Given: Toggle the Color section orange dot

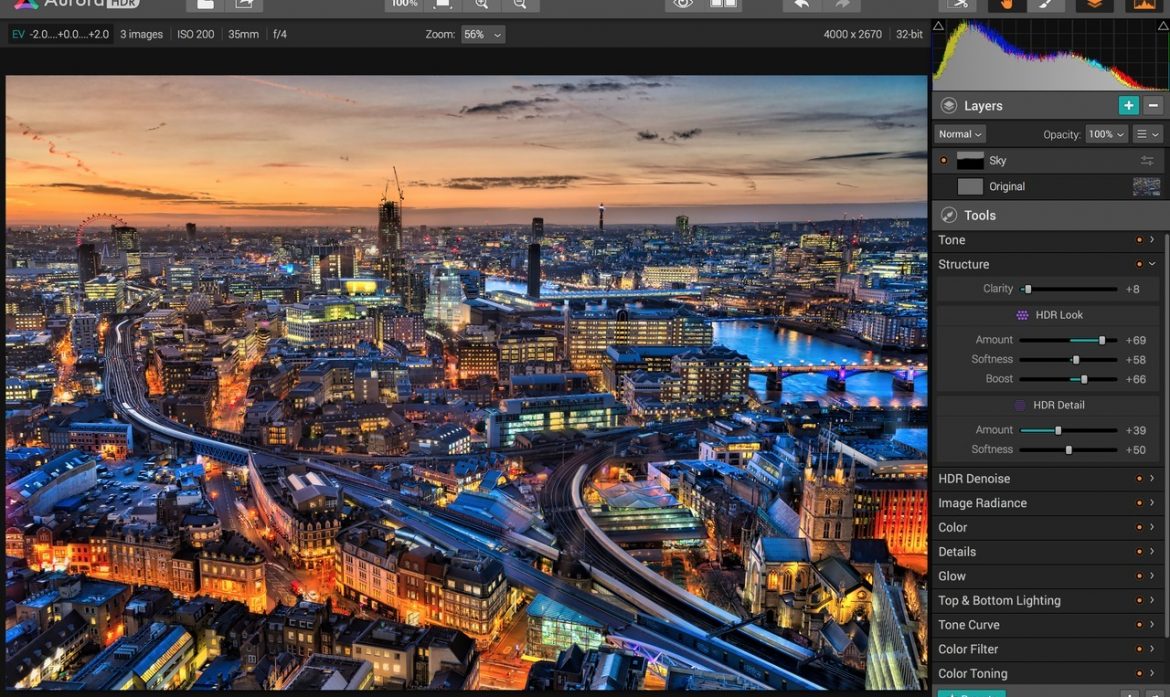Looking at the screenshot, I should (x=1139, y=527).
